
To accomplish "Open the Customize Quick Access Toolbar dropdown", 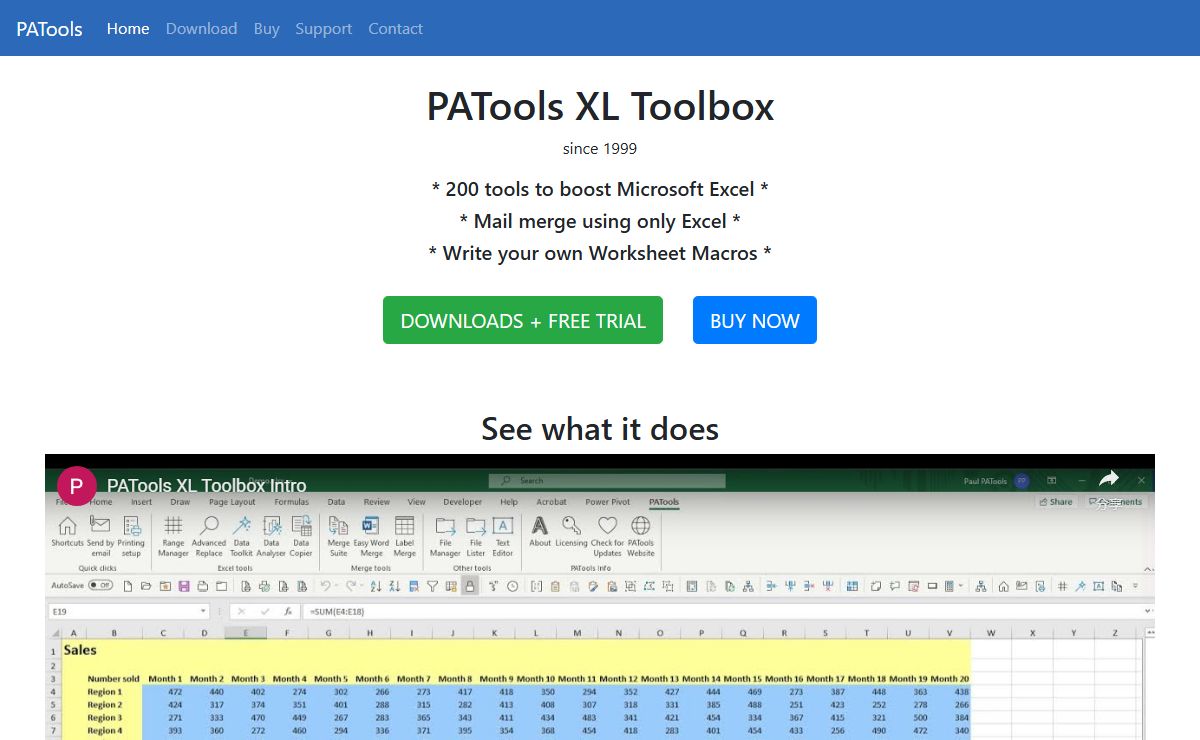I will pos(1135,586).
